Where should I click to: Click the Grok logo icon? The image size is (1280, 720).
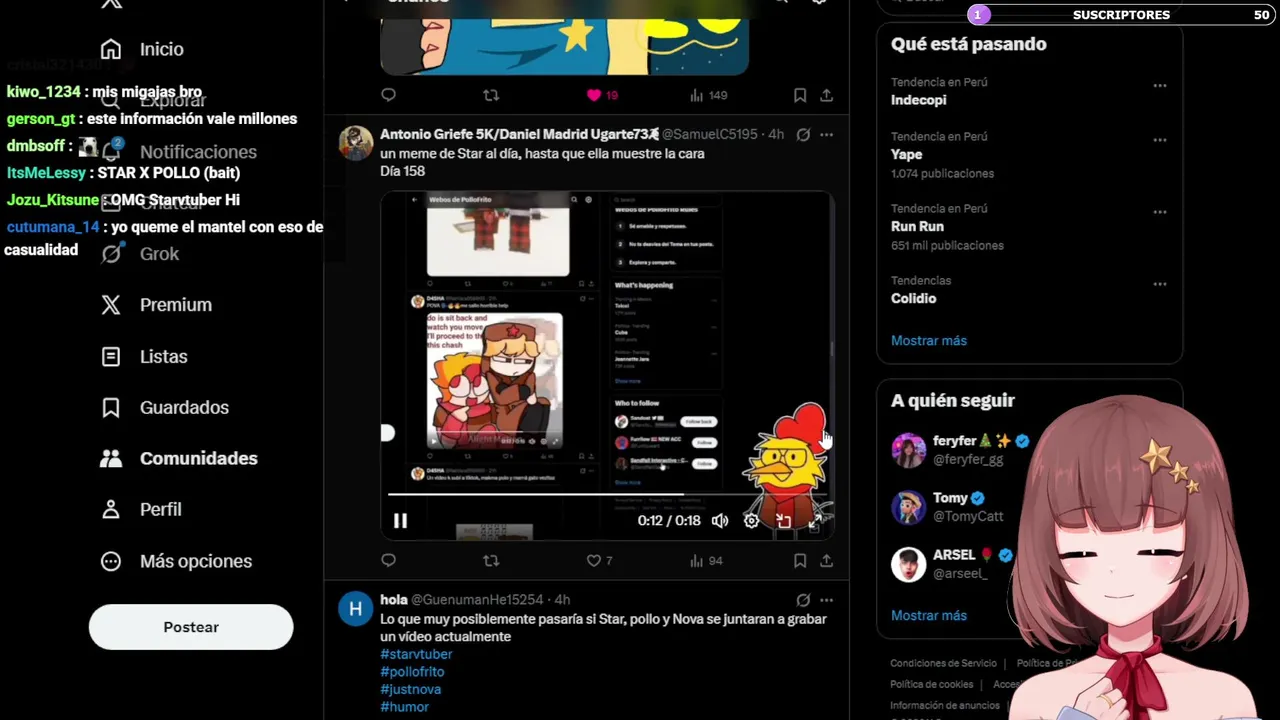111,254
